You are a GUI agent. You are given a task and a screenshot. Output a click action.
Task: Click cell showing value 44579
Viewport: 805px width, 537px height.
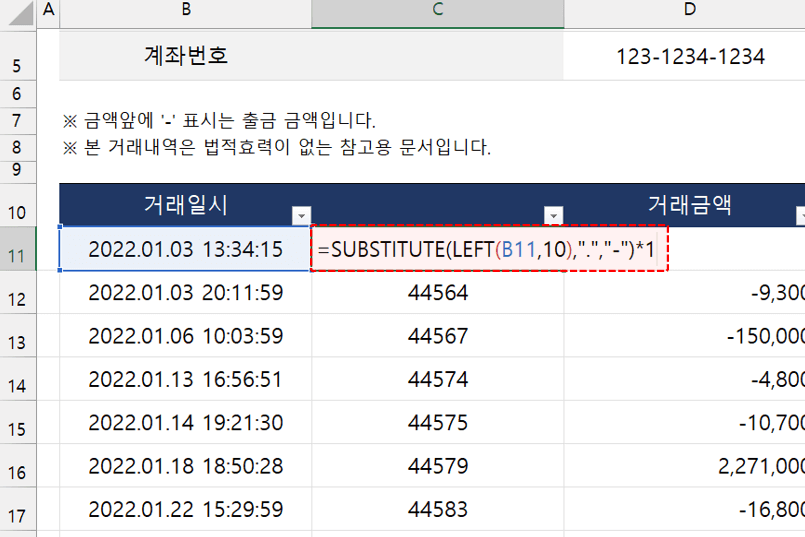tap(437, 466)
